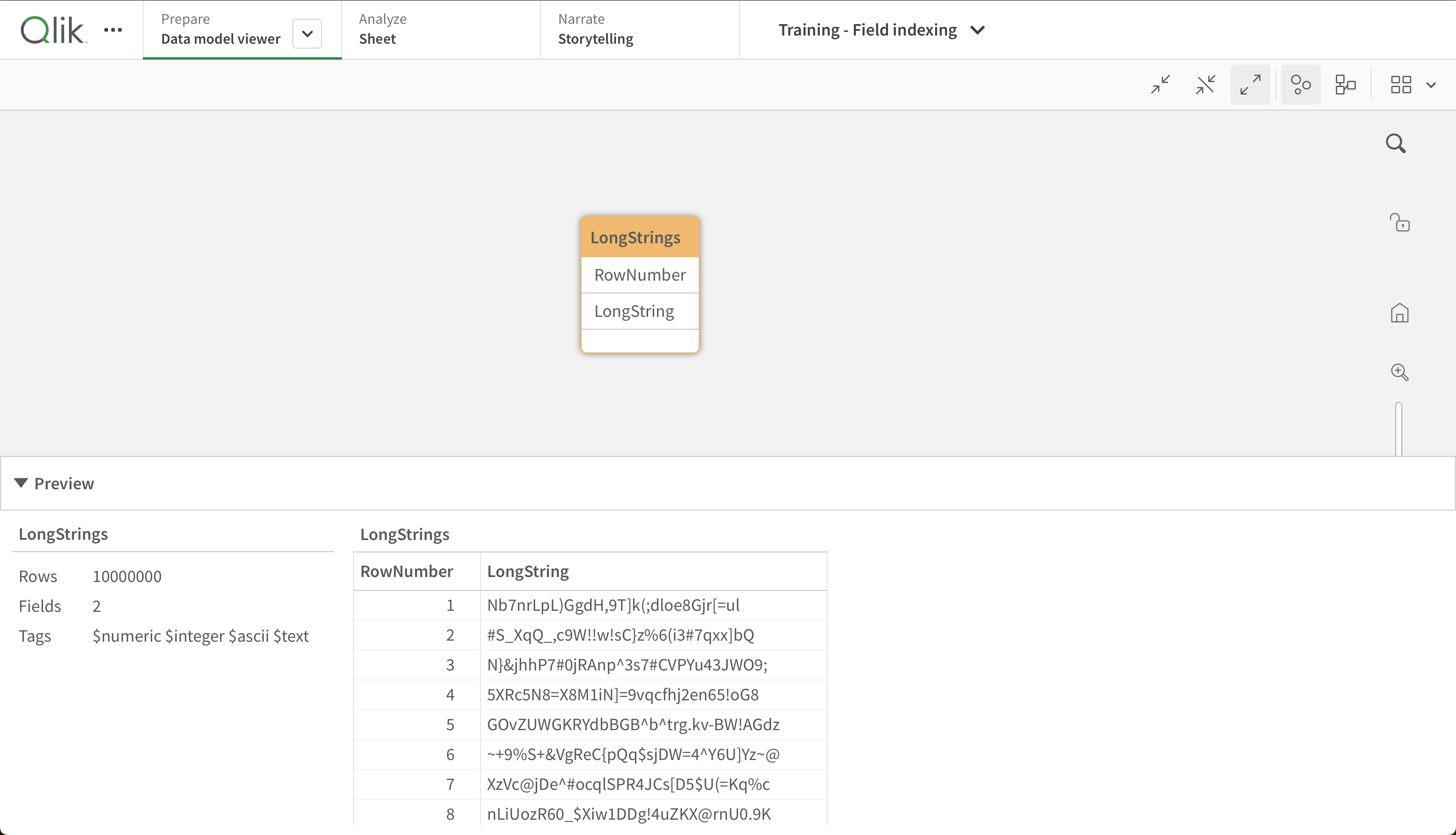The width and height of the screenshot is (1456, 835).
Task: Open search in the data model viewer
Action: click(x=1396, y=144)
